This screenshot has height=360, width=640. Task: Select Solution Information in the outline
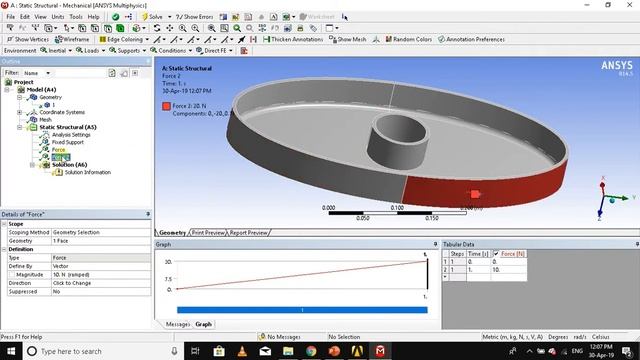(87, 172)
